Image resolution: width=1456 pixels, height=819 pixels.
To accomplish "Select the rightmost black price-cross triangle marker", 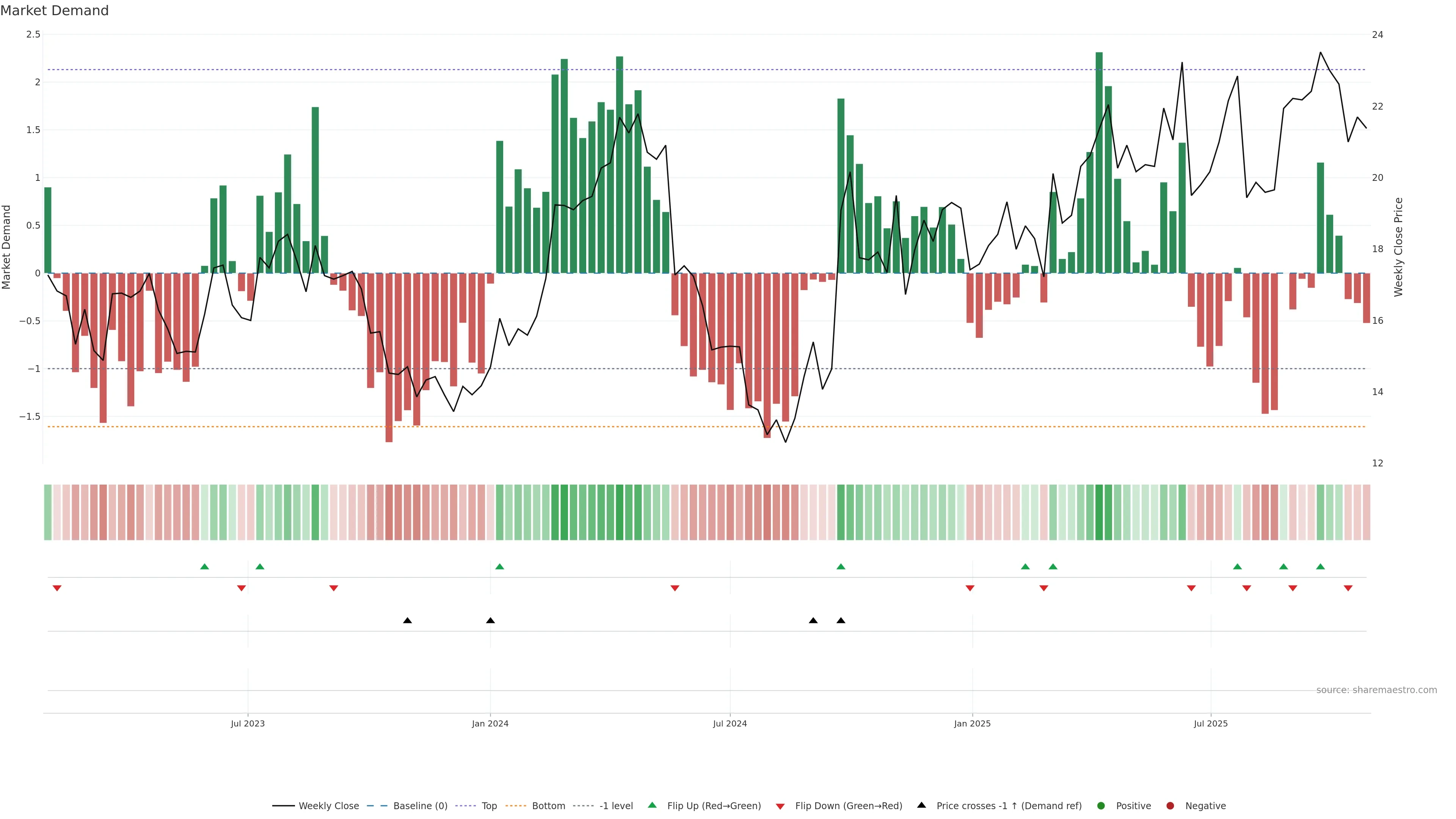I will (841, 621).
